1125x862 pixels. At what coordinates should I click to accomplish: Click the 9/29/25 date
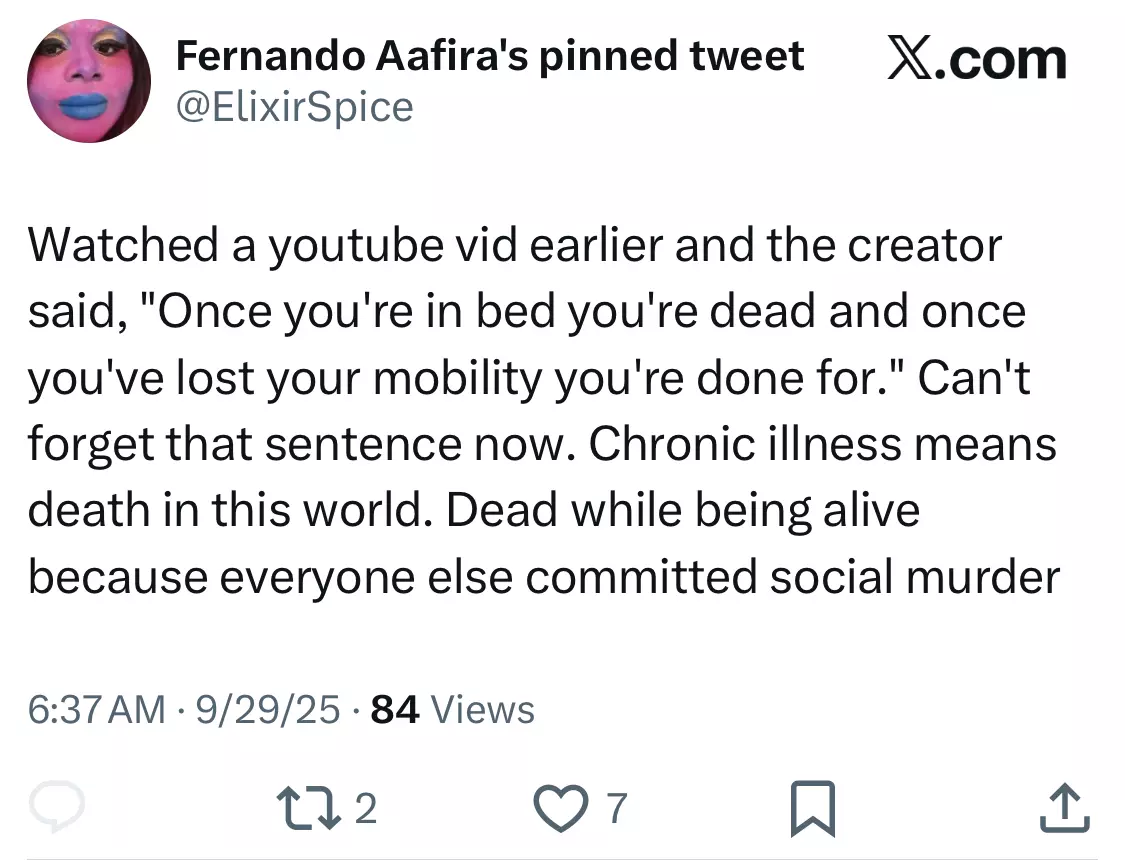tap(268, 710)
